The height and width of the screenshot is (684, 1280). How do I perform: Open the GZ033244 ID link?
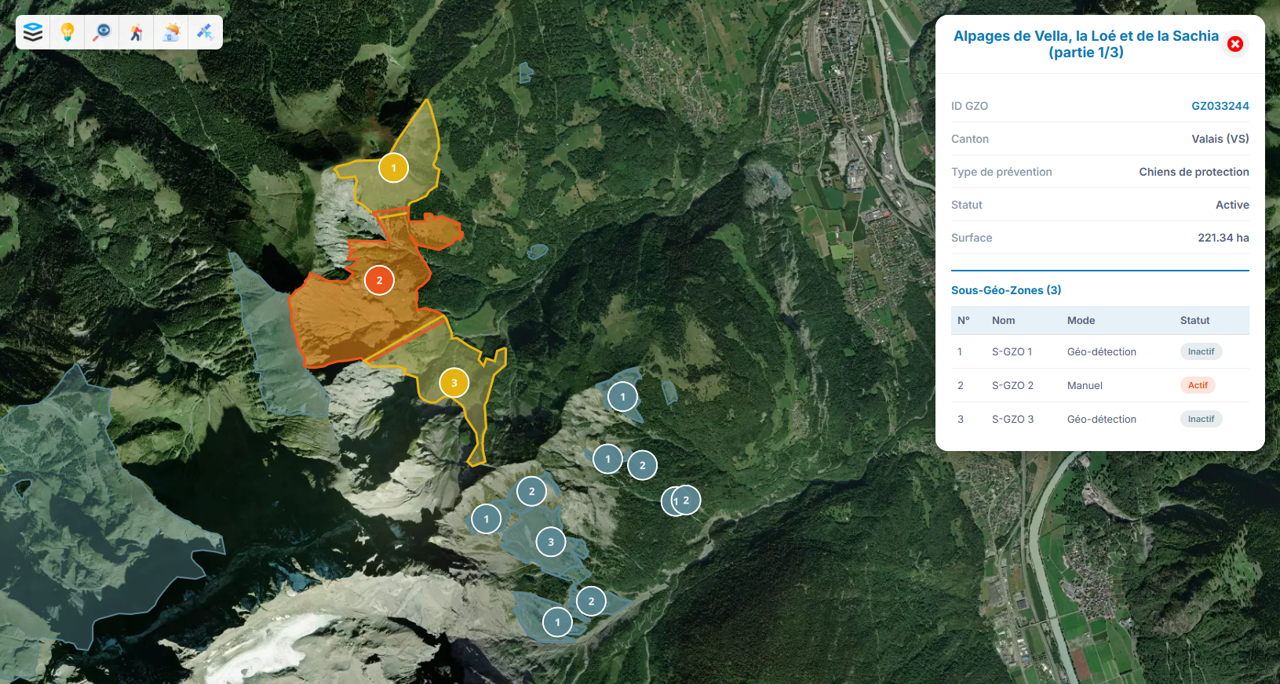[1219, 106]
